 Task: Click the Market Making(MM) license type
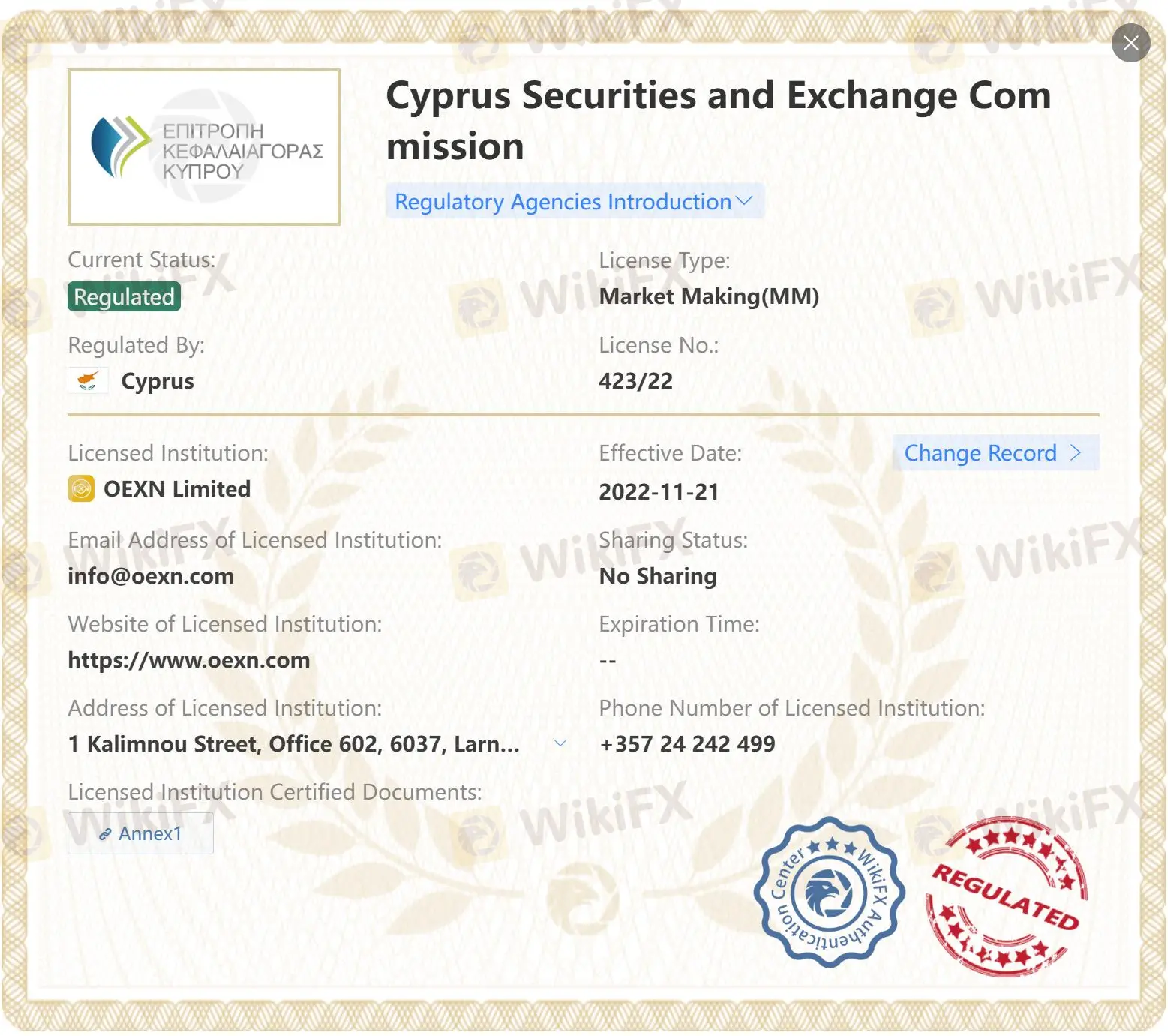(709, 296)
